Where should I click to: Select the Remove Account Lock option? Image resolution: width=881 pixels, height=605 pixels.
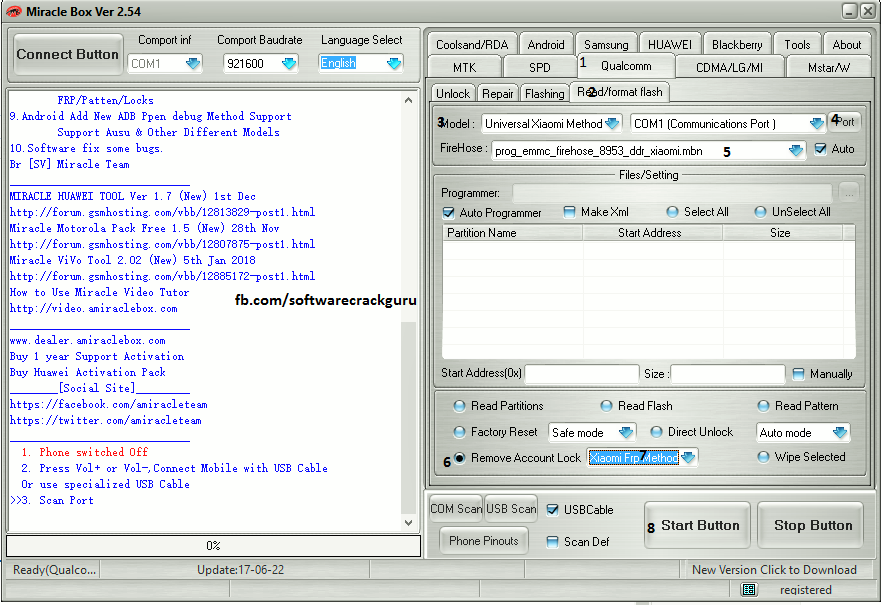(459, 458)
